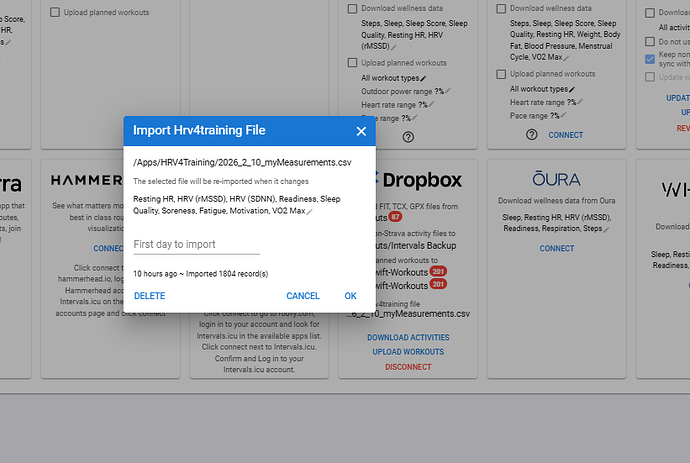Viewport: 690px width, 463px height.
Task: Connect the Oura account
Action: pyautogui.click(x=556, y=249)
